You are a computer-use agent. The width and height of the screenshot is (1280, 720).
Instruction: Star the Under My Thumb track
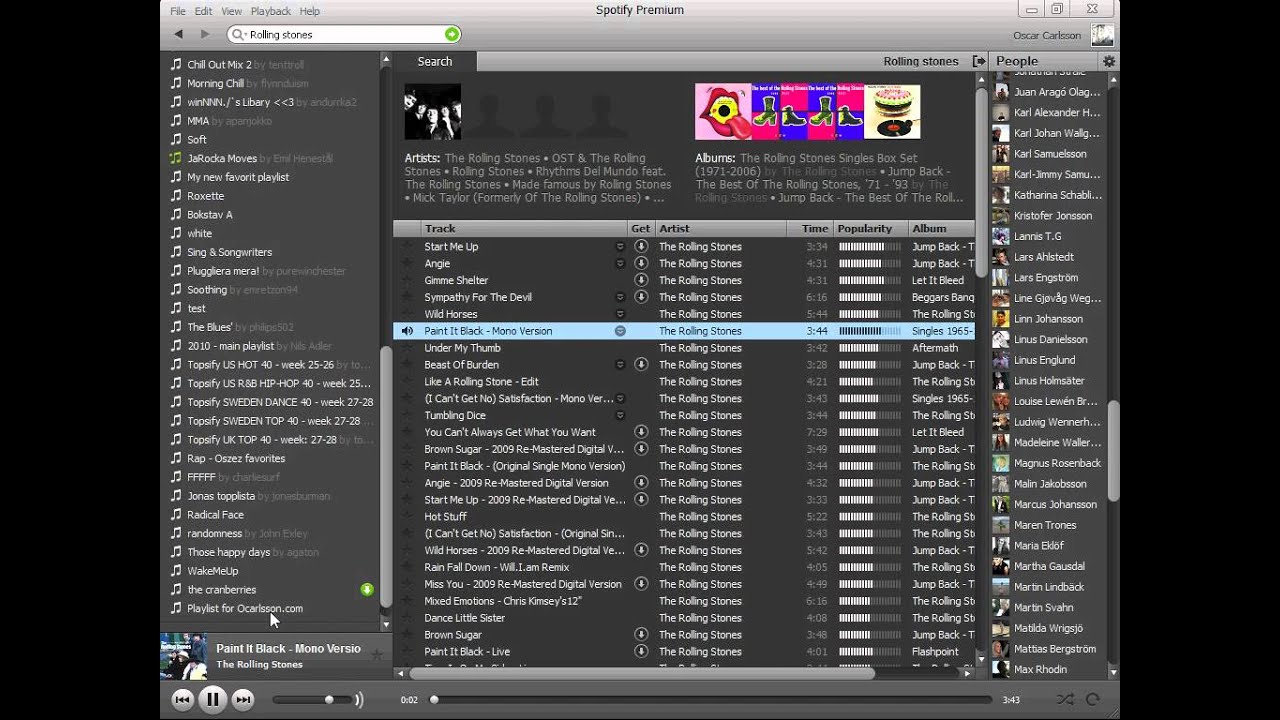pos(407,348)
